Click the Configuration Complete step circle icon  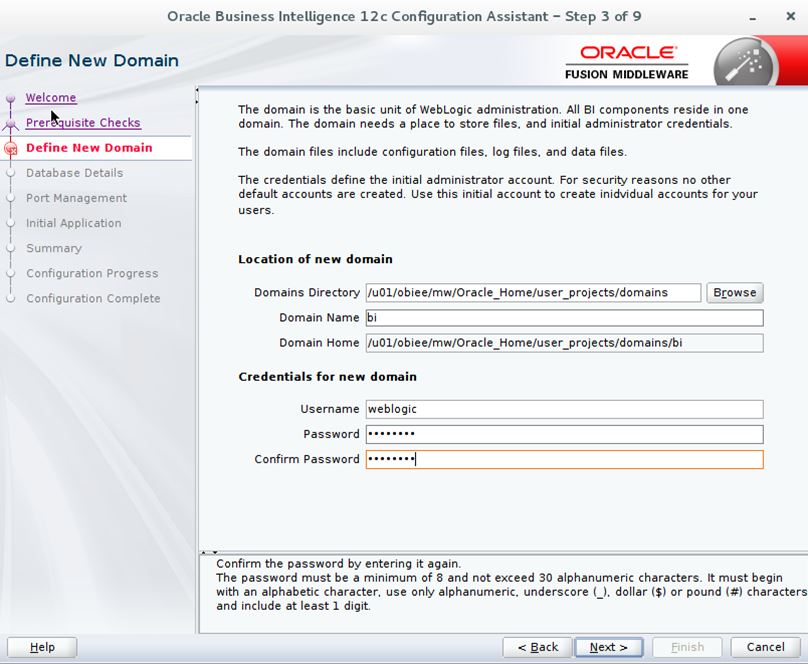pyautogui.click(x=10, y=298)
